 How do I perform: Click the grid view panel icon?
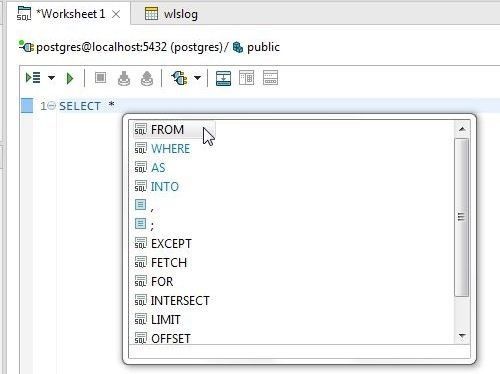247,78
